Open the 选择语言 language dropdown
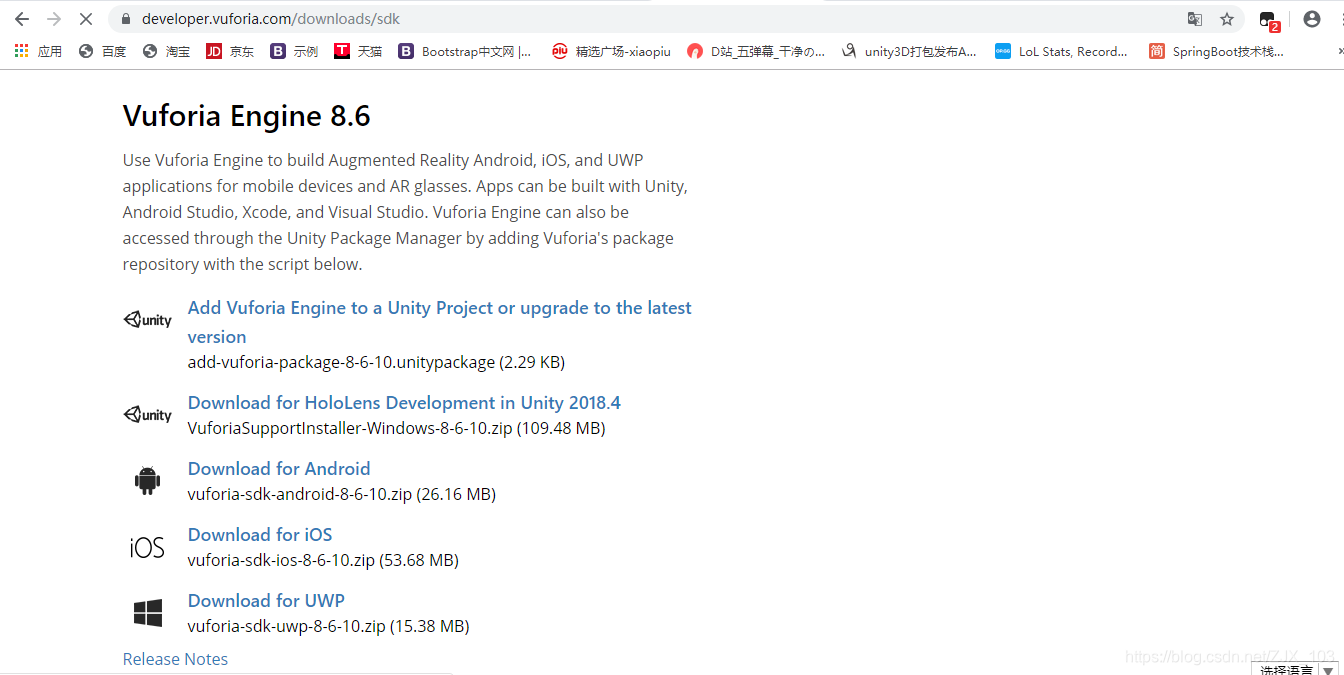Screen dimensions: 1344x675 pyautogui.click(x=1296, y=669)
